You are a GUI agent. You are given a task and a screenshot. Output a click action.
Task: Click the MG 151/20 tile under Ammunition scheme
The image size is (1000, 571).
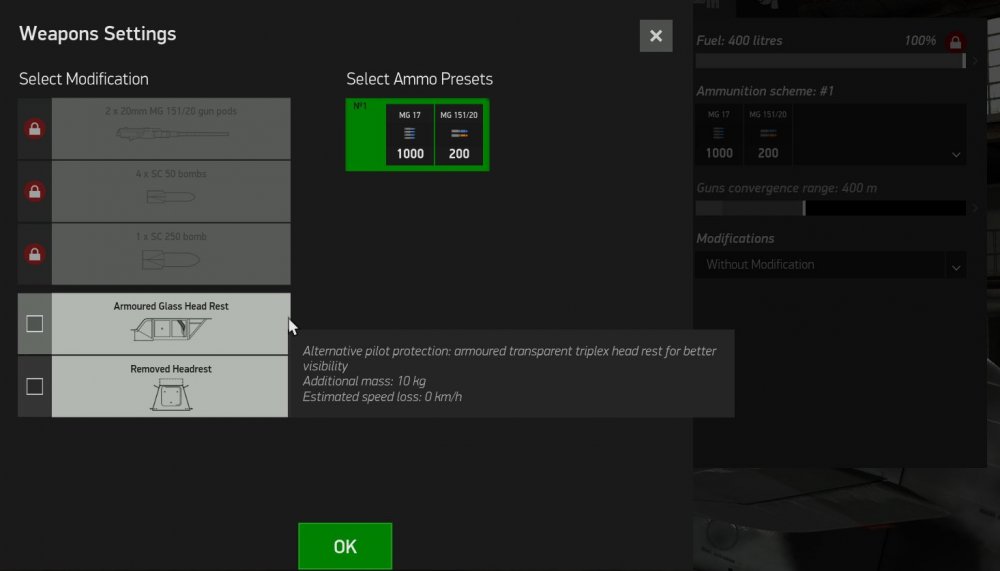[768, 134]
